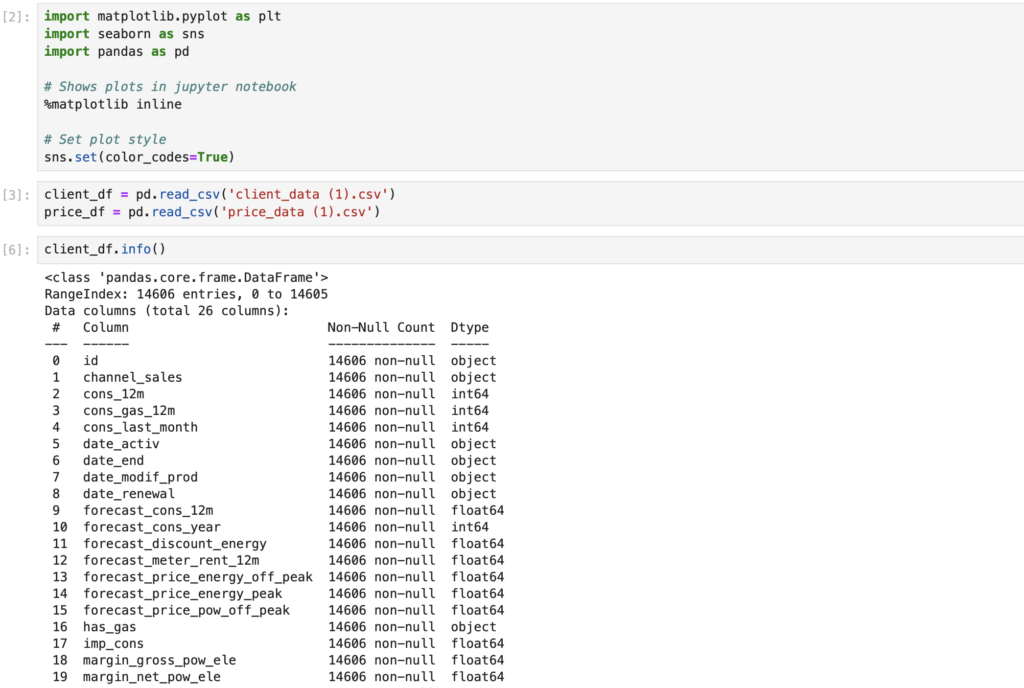1024x688 pixels.
Task: Click the sns.set(color_codes=True) line
Action: [x=138, y=157]
